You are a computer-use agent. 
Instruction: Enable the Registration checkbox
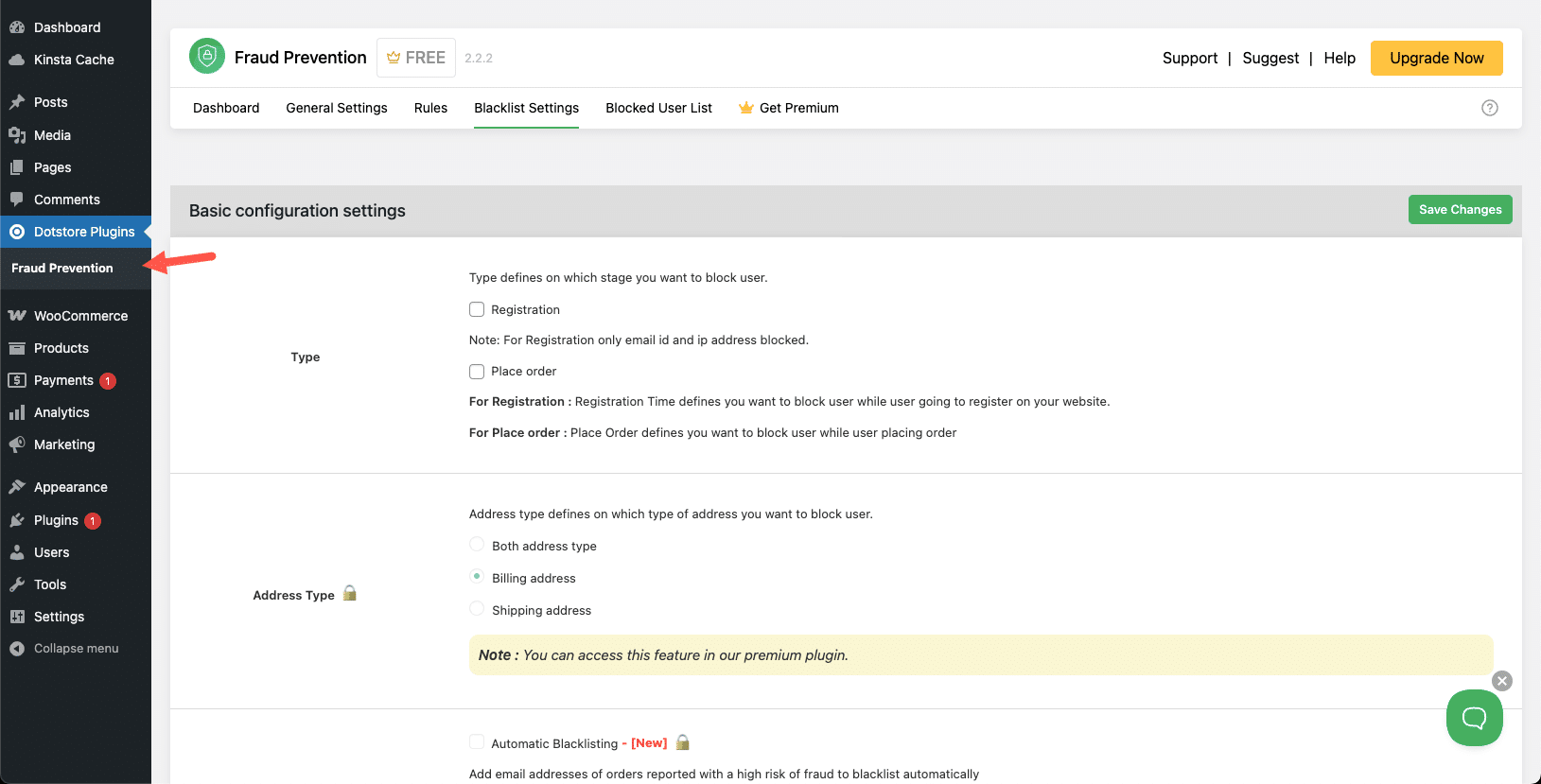tap(477, 309)
